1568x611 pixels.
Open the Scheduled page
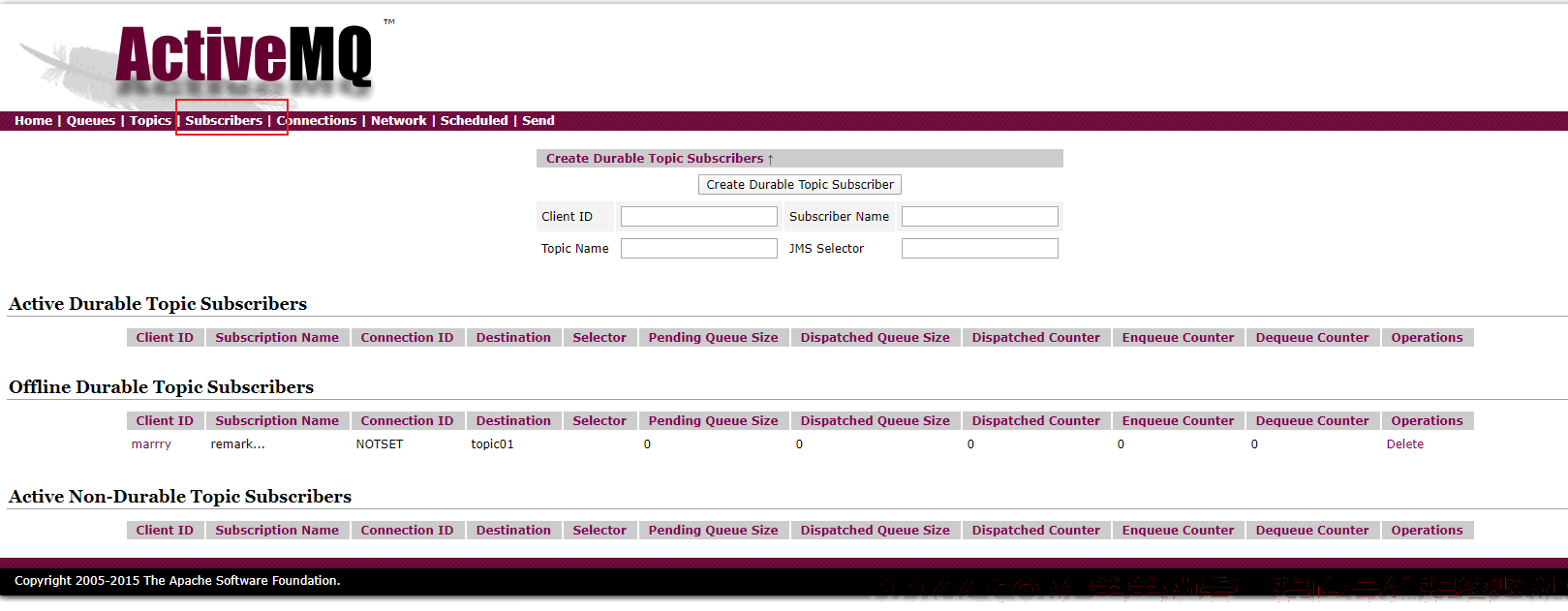coord(474,121)
